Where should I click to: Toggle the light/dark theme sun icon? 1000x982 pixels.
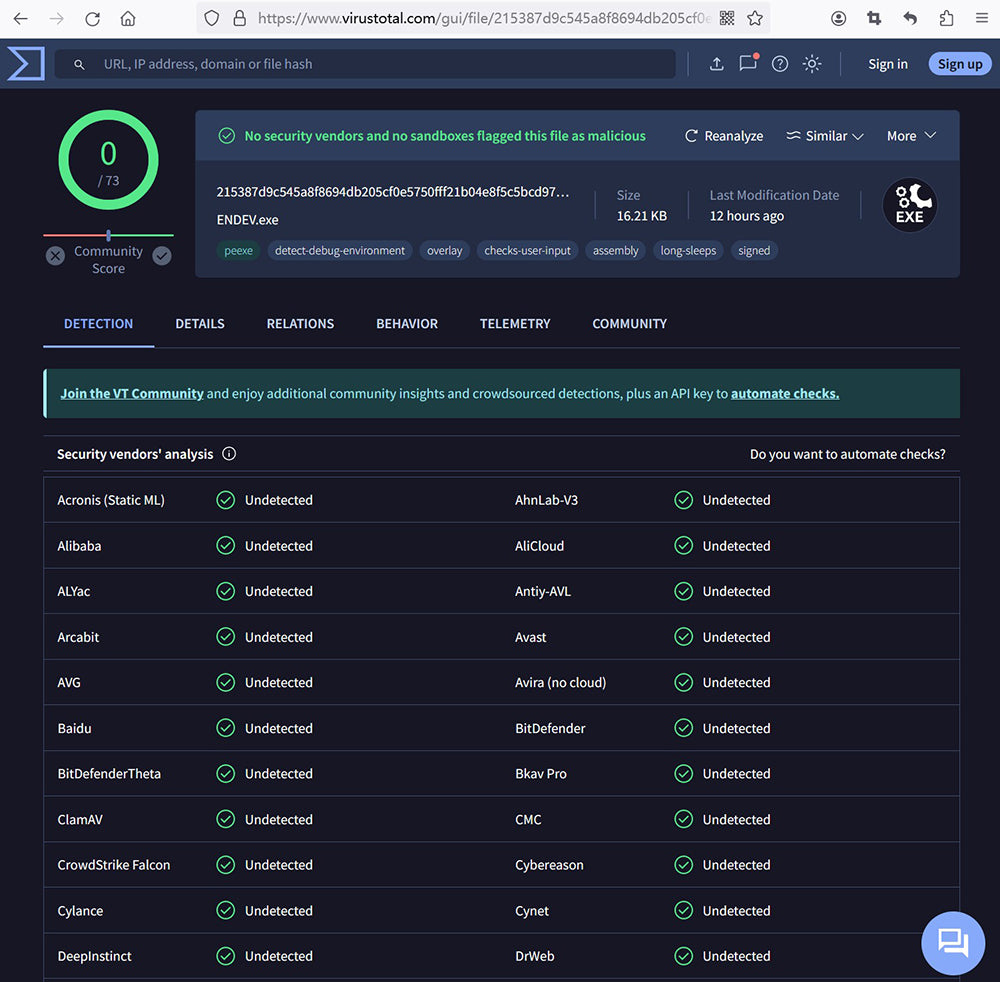[x=812, y=64]
